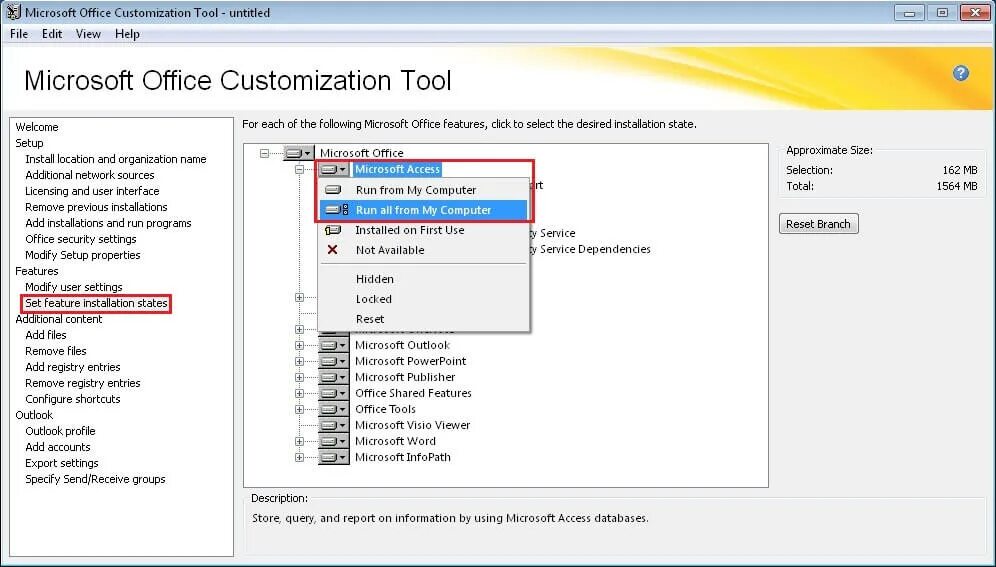
Task: Open Microsoft Publisher install state dropdown
Action: [333, 377]
